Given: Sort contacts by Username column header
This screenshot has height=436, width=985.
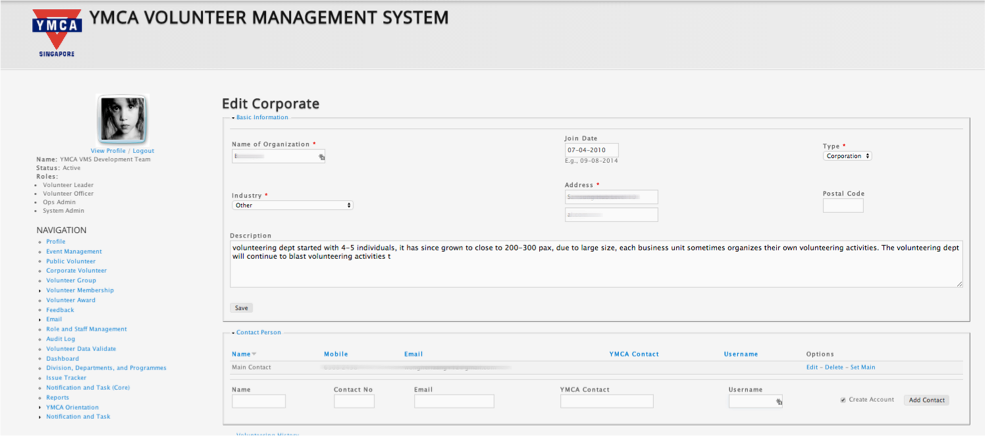Looking at the screenshot, I should 741,354.
